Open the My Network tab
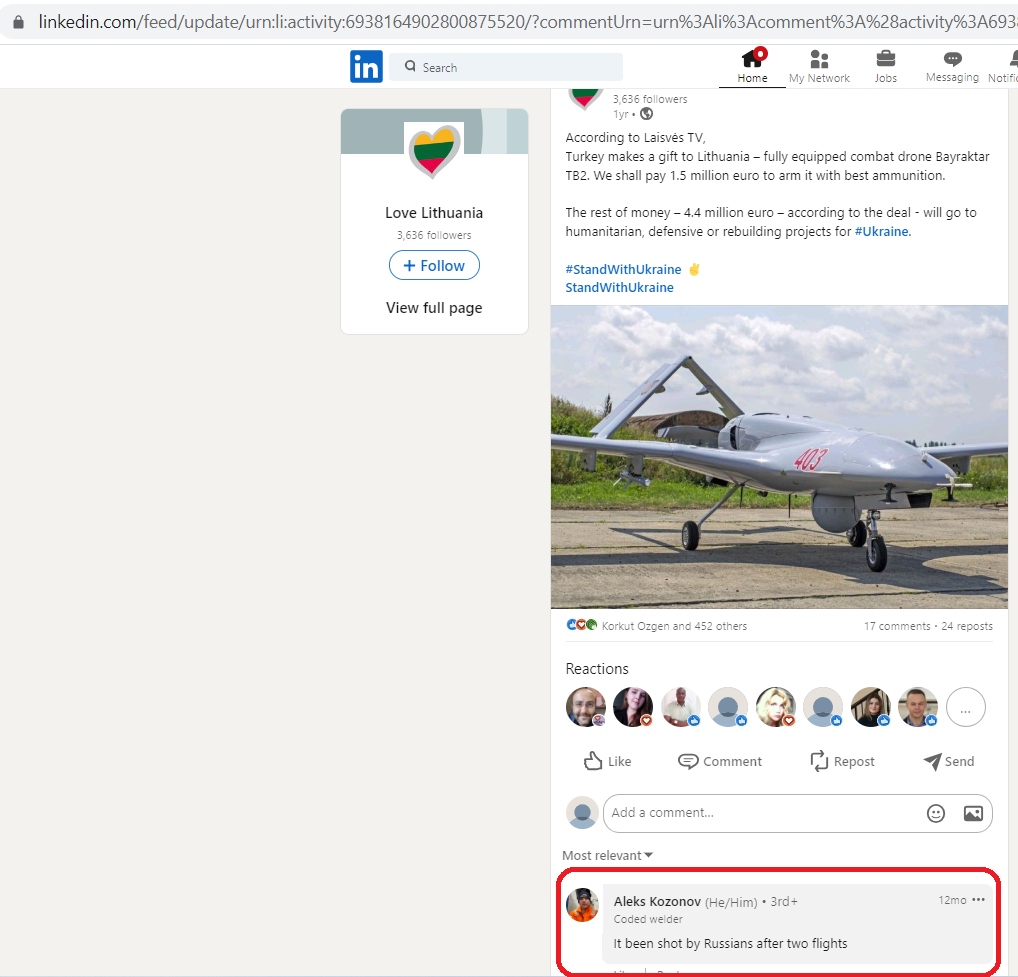1018x977 pixels. click(x=819, y=66)
